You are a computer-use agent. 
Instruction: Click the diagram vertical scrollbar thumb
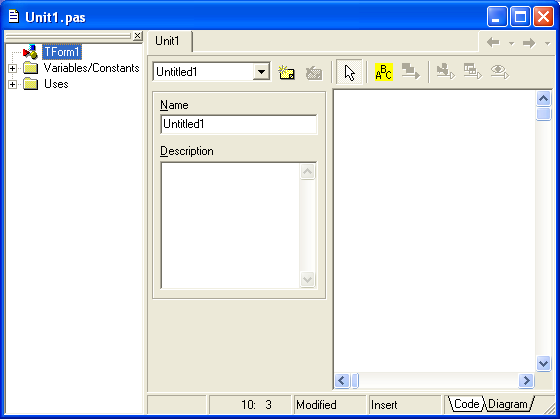tap(544, 114)
